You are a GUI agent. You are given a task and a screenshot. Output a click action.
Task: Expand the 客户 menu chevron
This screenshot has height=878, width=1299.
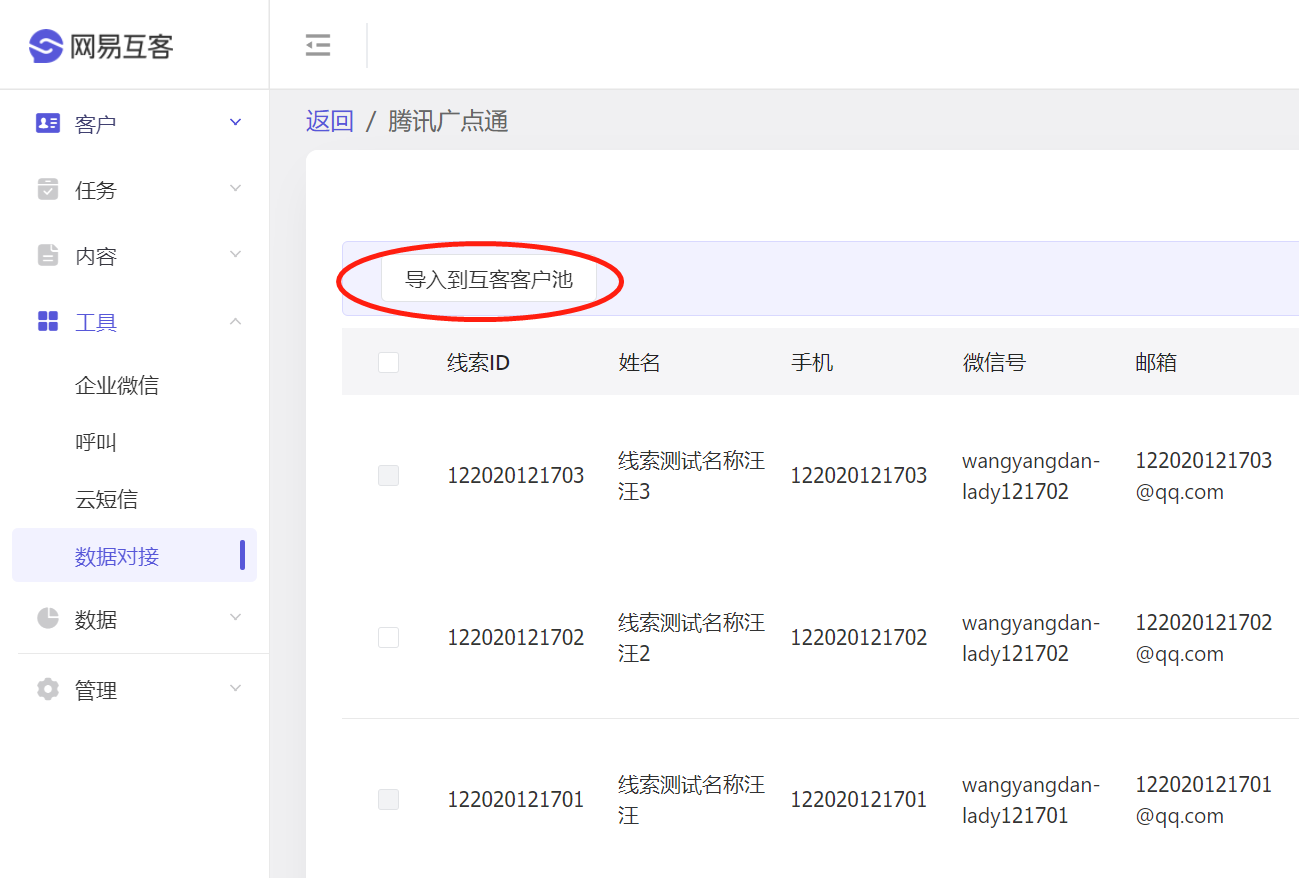(x=236, y=122)
